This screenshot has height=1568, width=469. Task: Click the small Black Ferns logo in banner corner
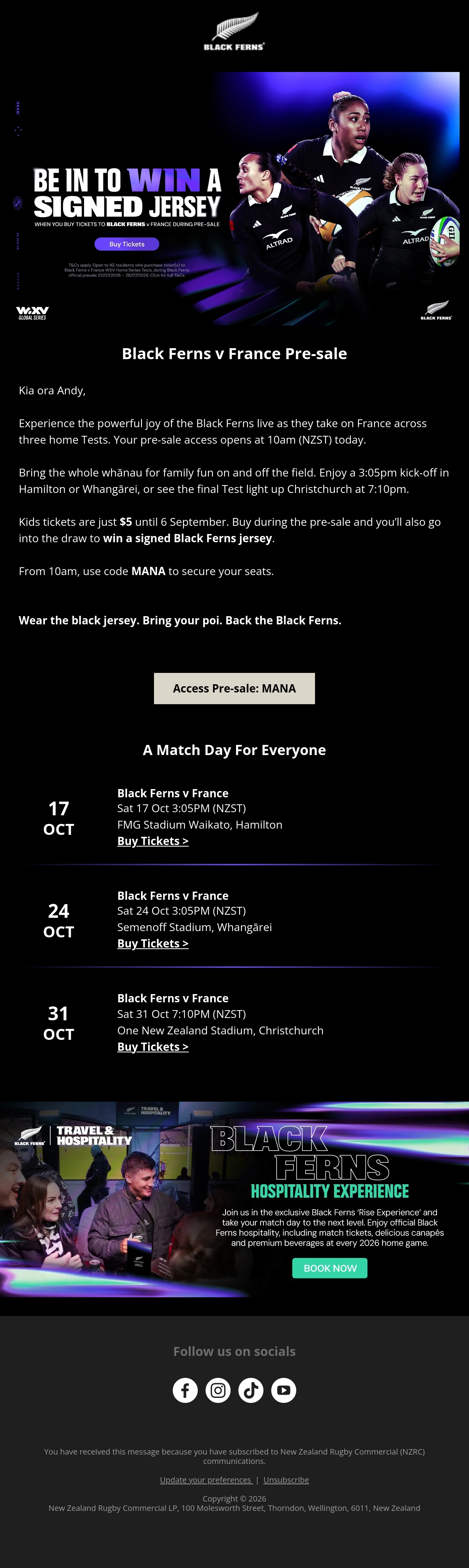pos(436,311)
